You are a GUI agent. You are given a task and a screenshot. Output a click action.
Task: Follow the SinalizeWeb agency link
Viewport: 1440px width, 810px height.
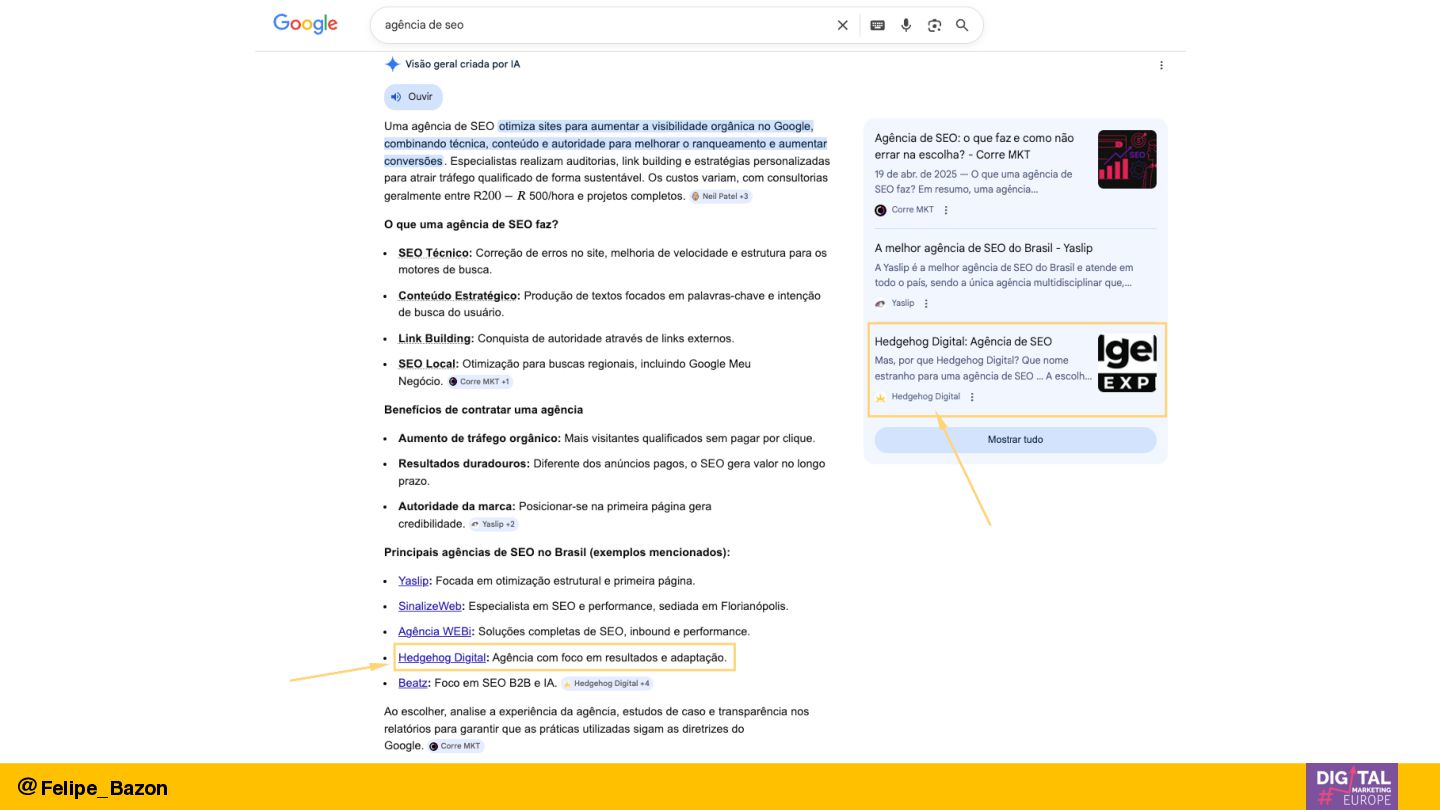pos(430,606)
